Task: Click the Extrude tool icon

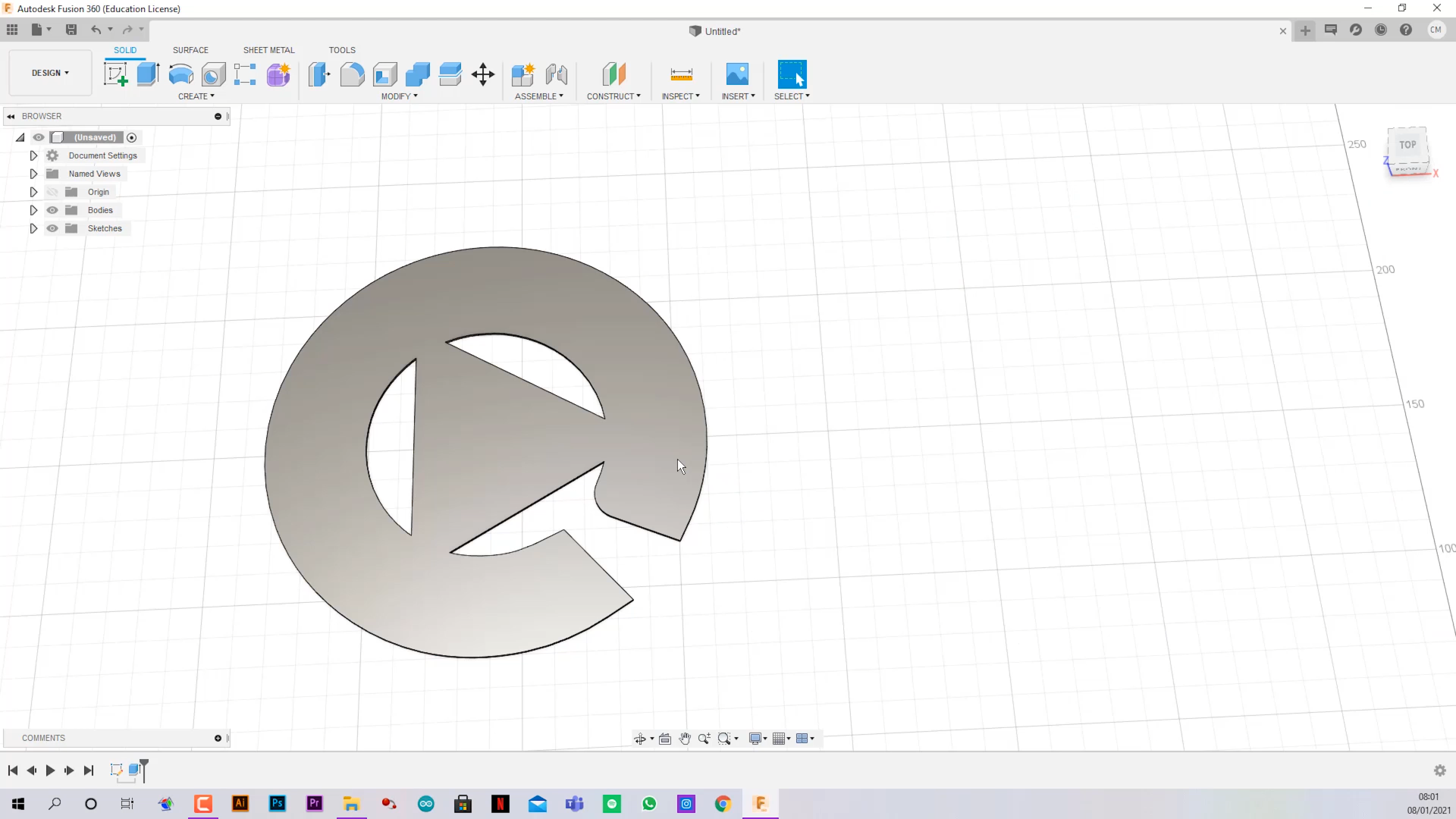Action: click(x=147, y=74)
